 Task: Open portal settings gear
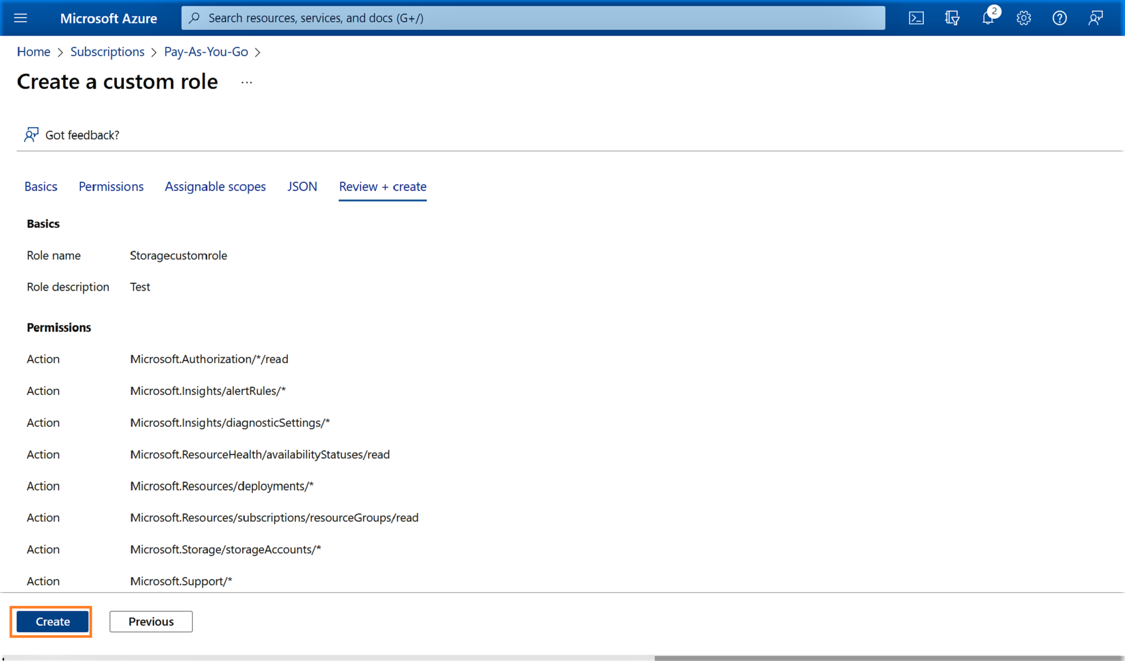point(1024,18)
